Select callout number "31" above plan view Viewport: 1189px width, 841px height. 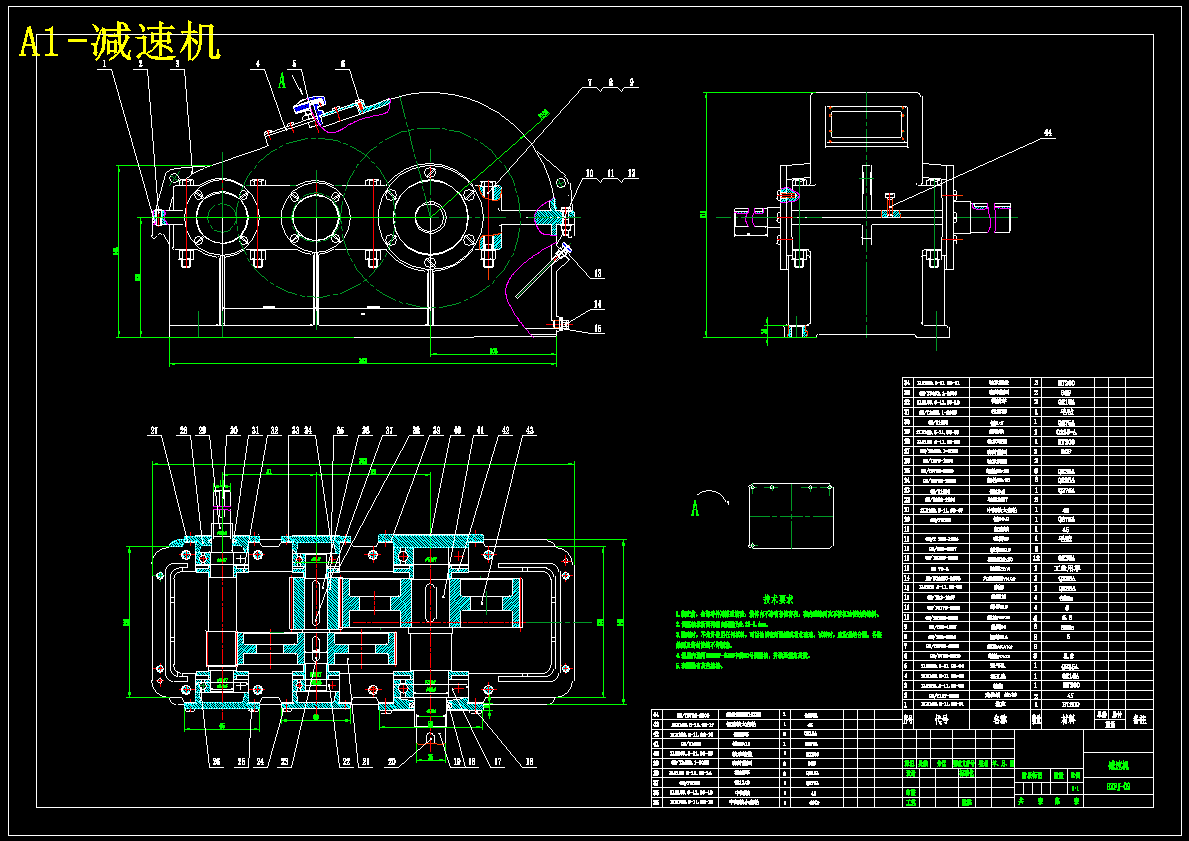tap(256, 430)
